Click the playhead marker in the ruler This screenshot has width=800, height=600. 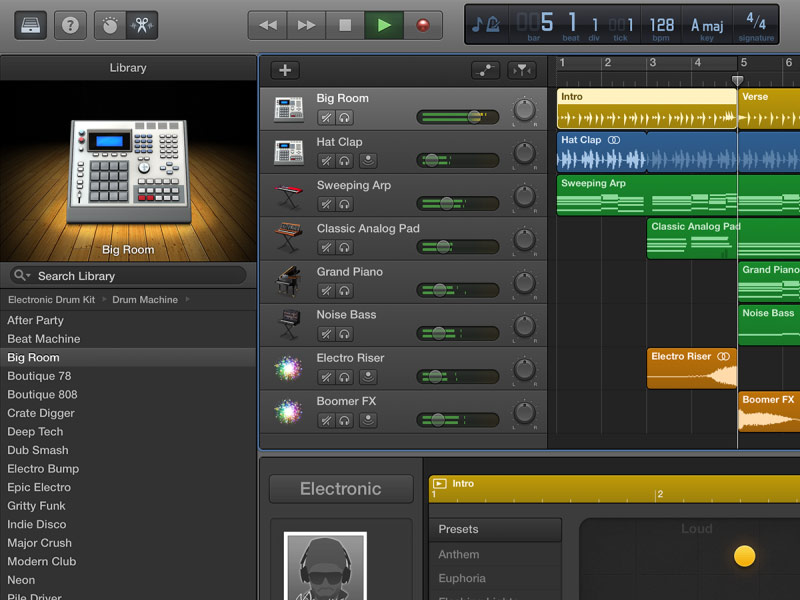click(737, 81)
